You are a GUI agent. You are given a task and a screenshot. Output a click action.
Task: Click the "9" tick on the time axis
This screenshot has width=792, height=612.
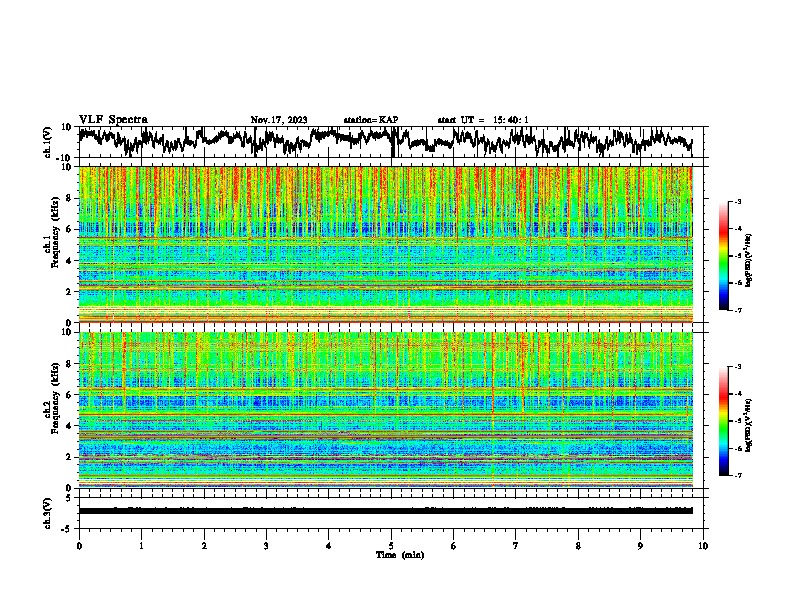point(640,546)
